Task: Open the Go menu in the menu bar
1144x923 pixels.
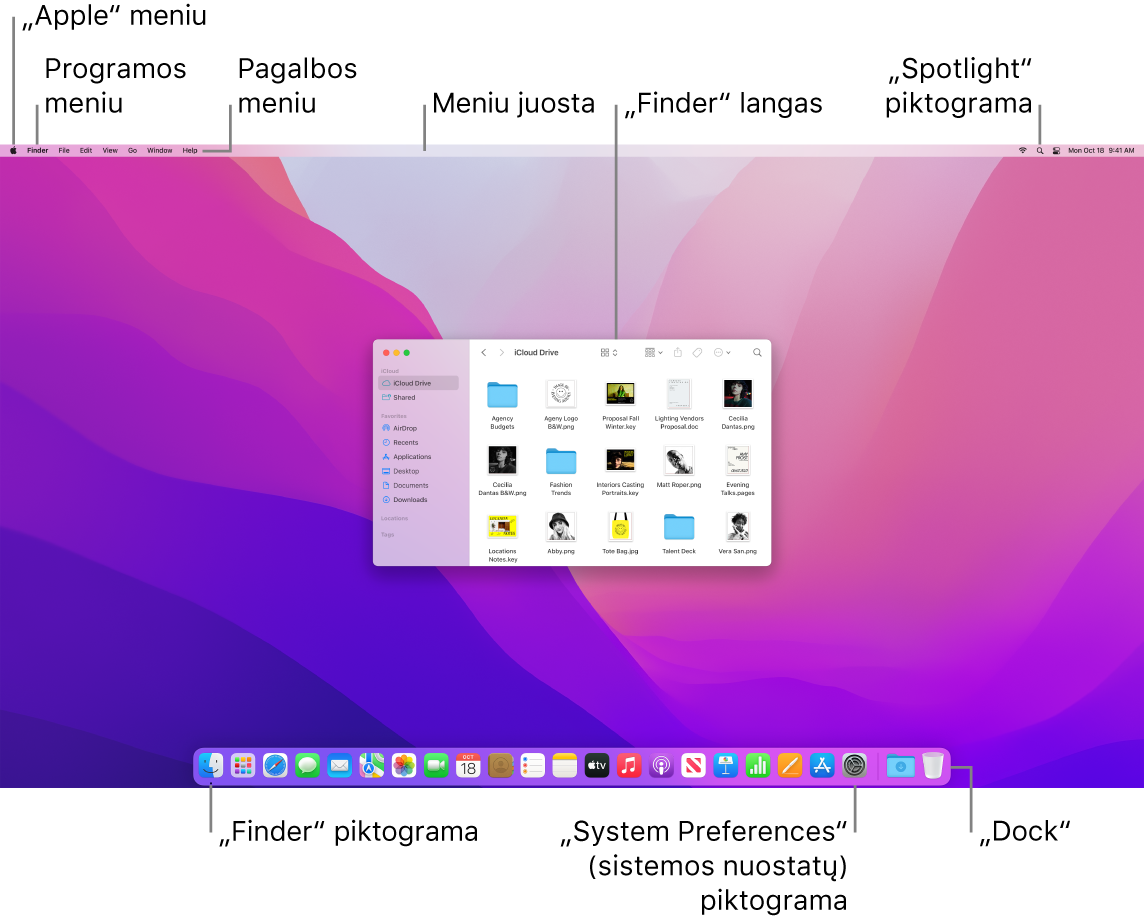Action: [131, 149]
